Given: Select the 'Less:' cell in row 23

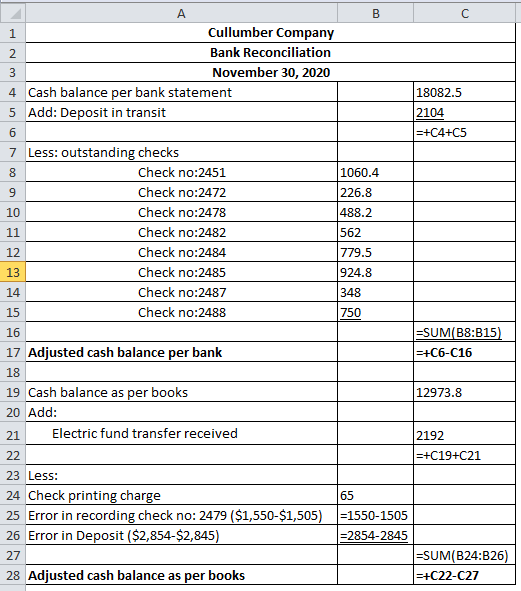Looking at the screenshot, I should [181, 475].
